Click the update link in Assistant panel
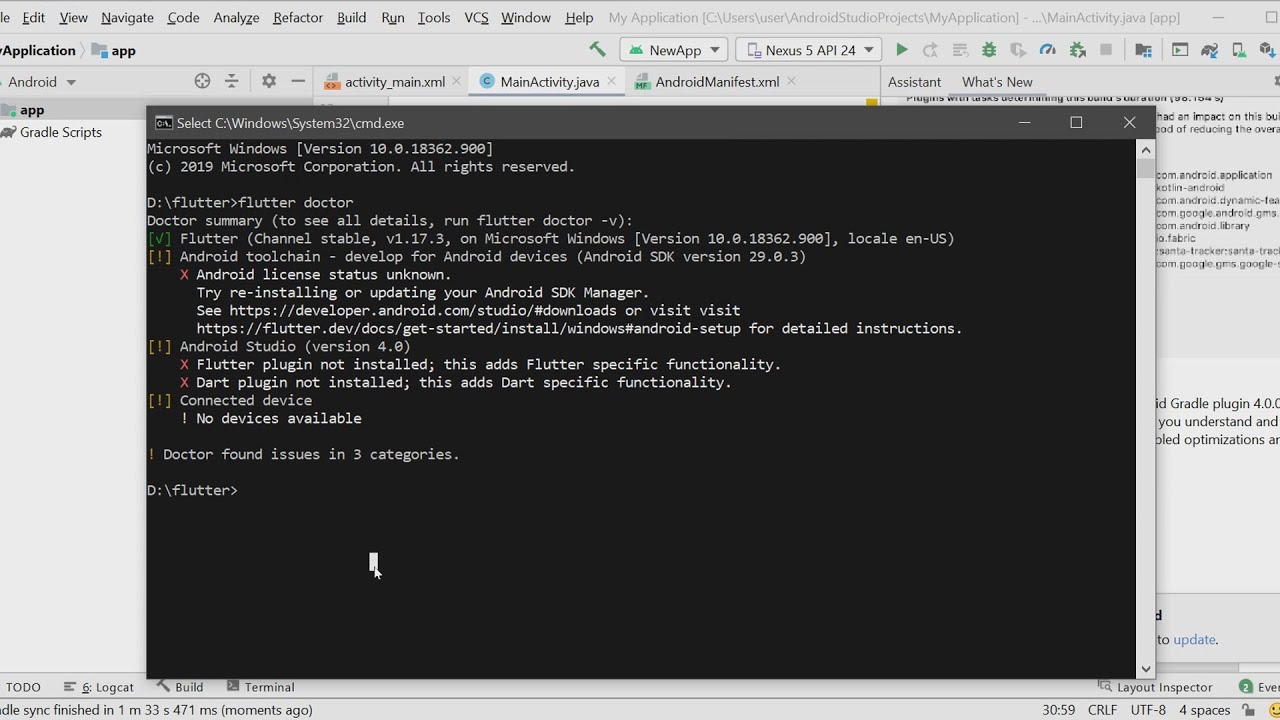Screen dimensions: 1280x720 pyautogui.click(x=1195, y=639)
